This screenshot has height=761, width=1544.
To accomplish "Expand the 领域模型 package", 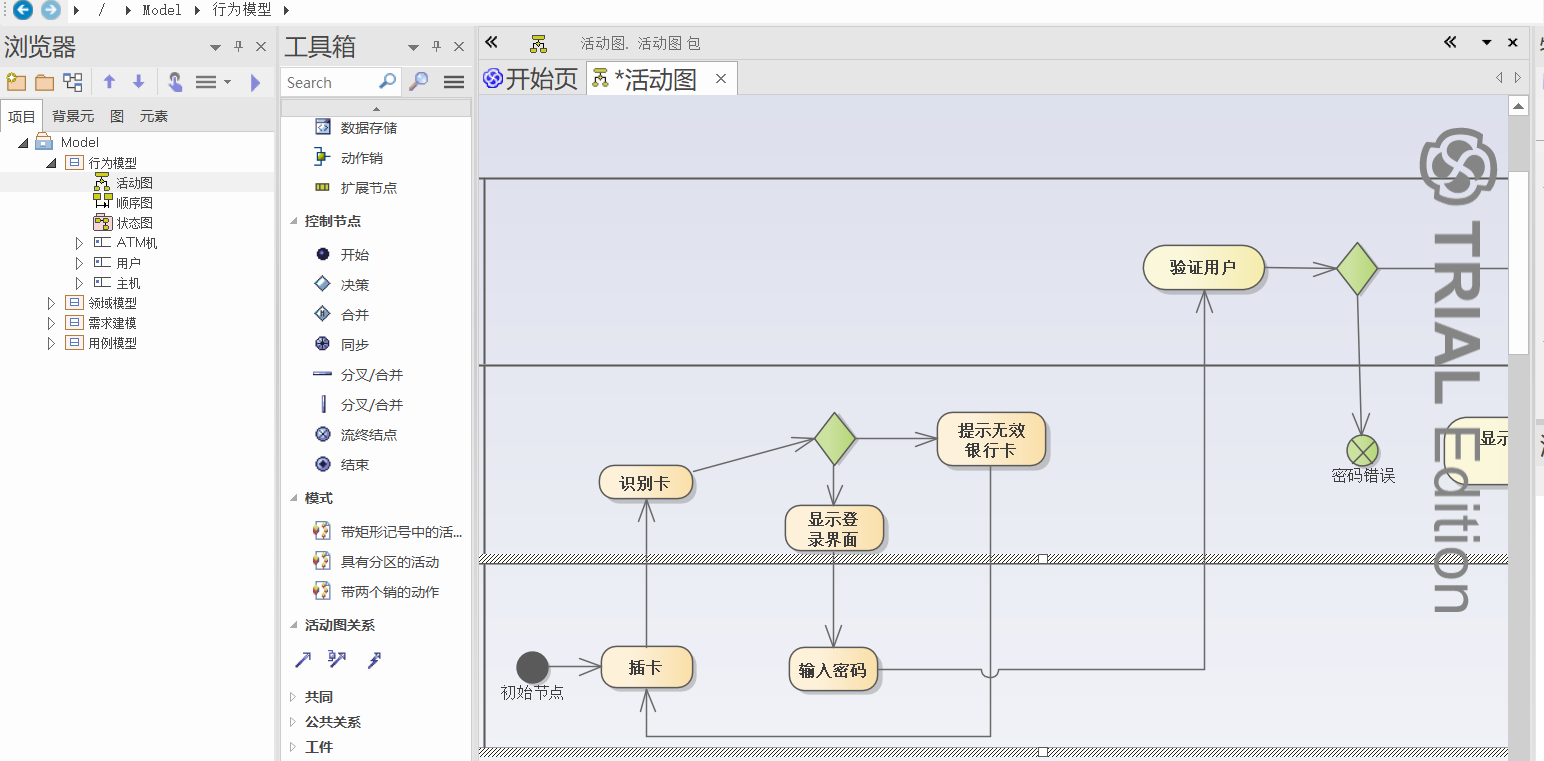I will click(x=51, y=303).
